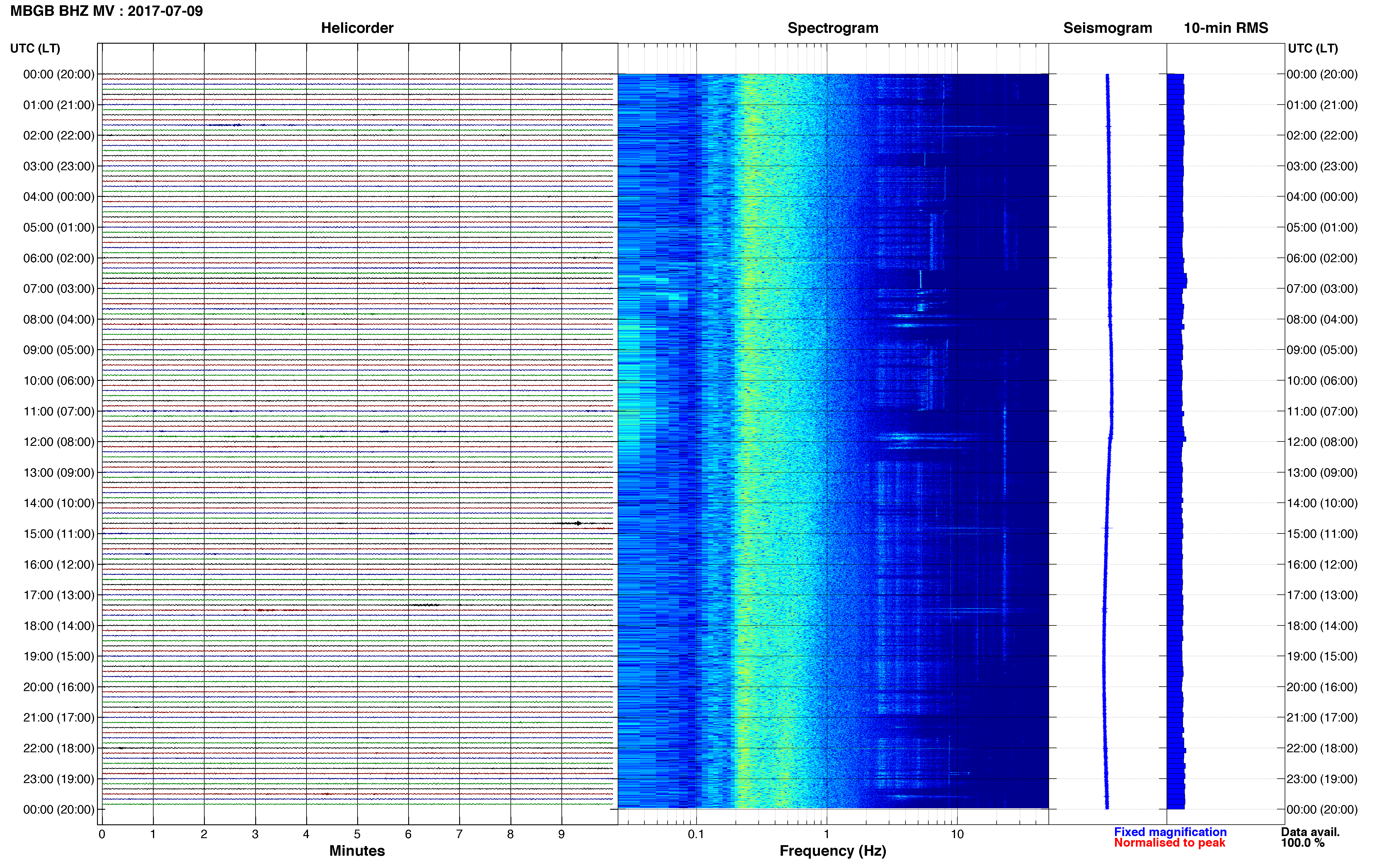Click the red 'Normalised to peak' legend text

pos(1170,843)
